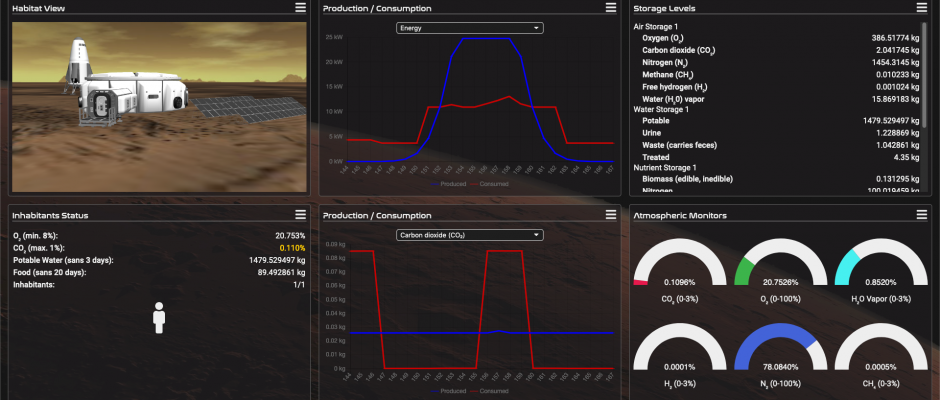Open the Atmospheric Monitors panel menu

tap(922, 215)
